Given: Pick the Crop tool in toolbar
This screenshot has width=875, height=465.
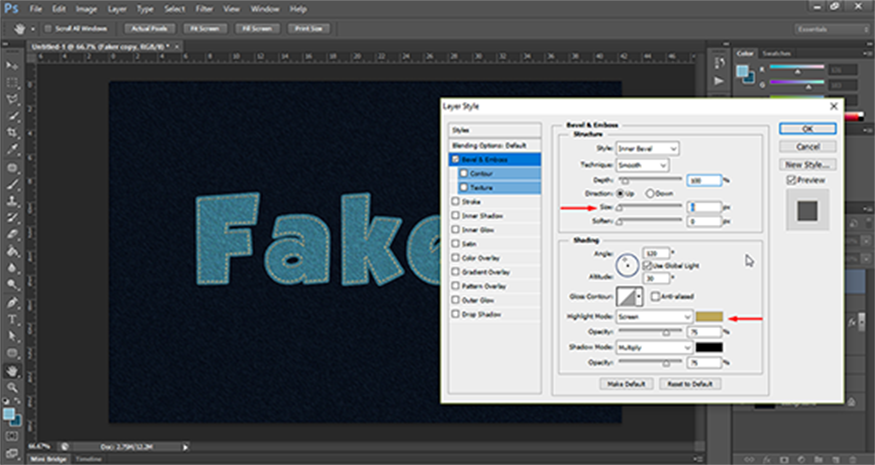Looking at the screenshot, I should [x=12, y=133].
